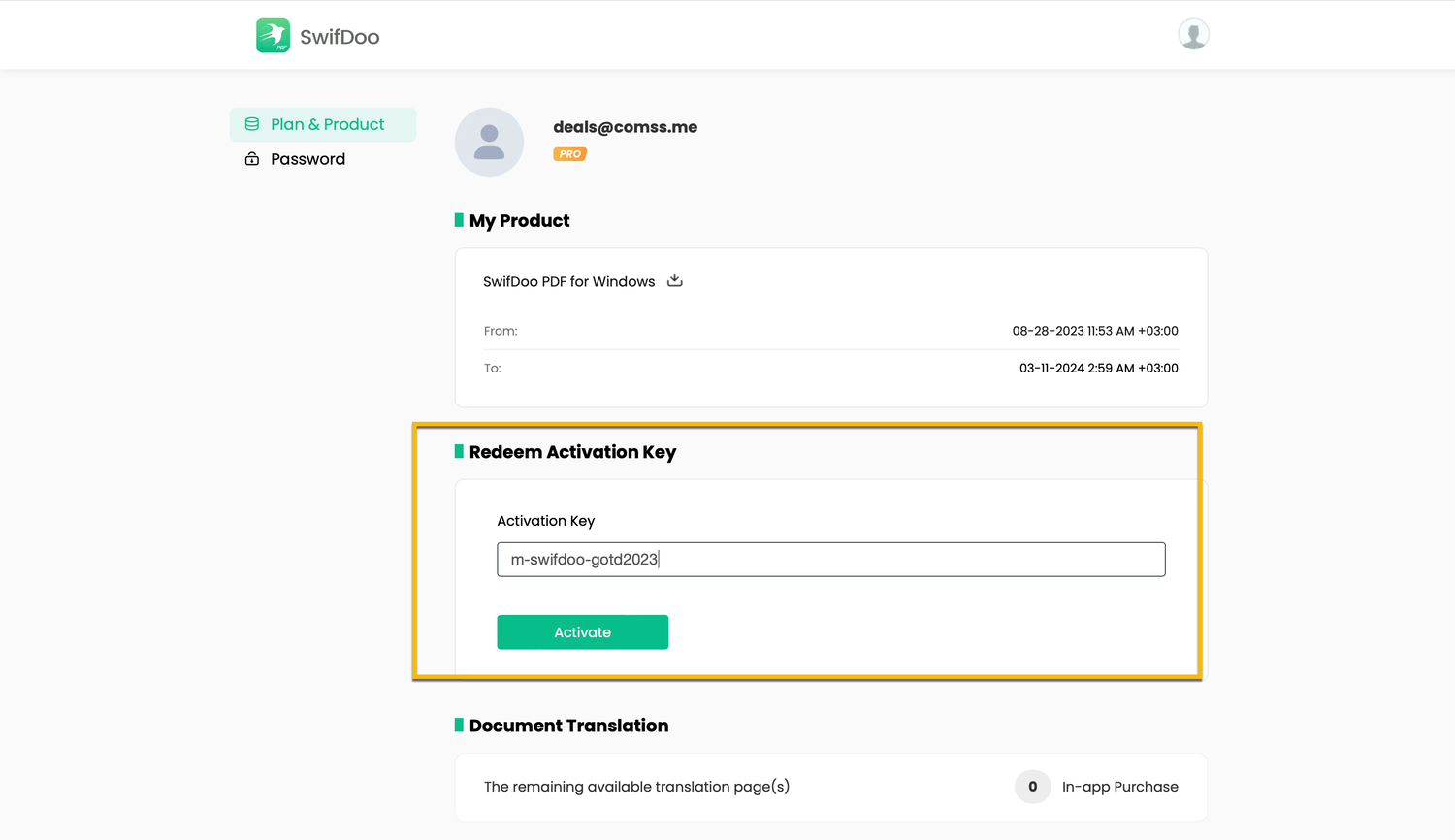Click the SwifDoo PDF for Windows product name
The image size is (1455, 840).
[x=568, y=282]
